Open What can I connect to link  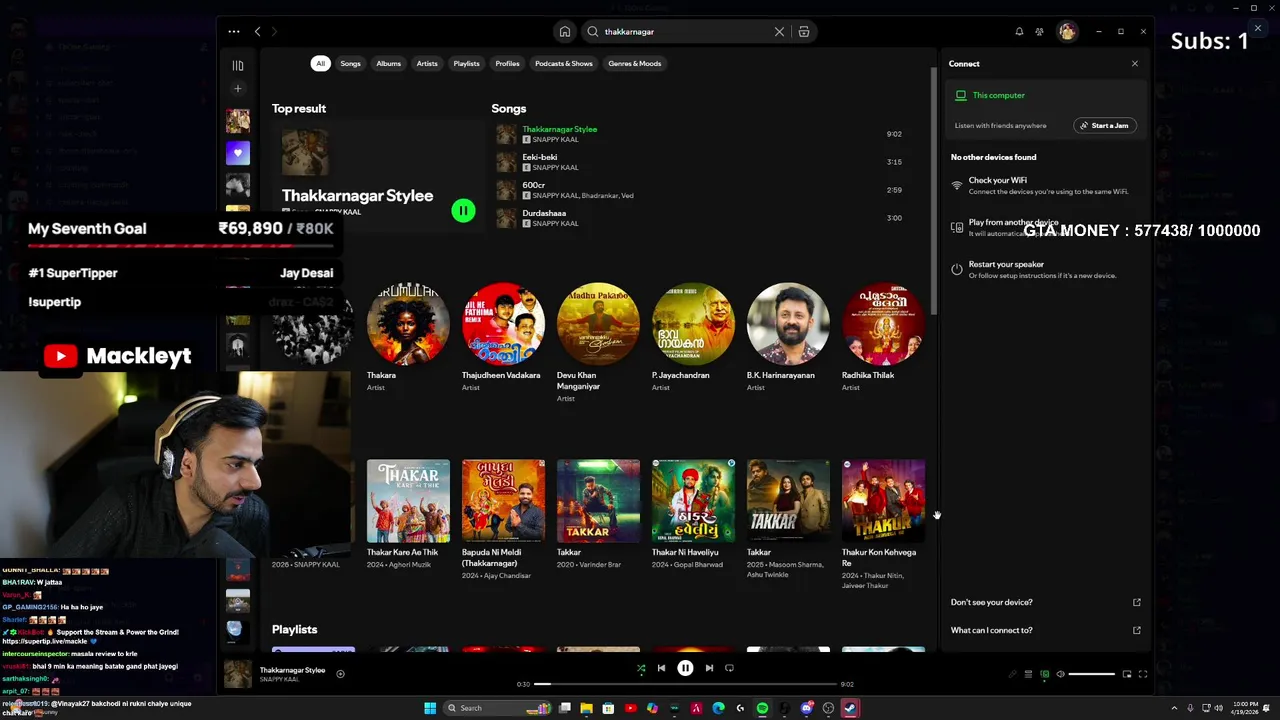tap(1045, 631)
